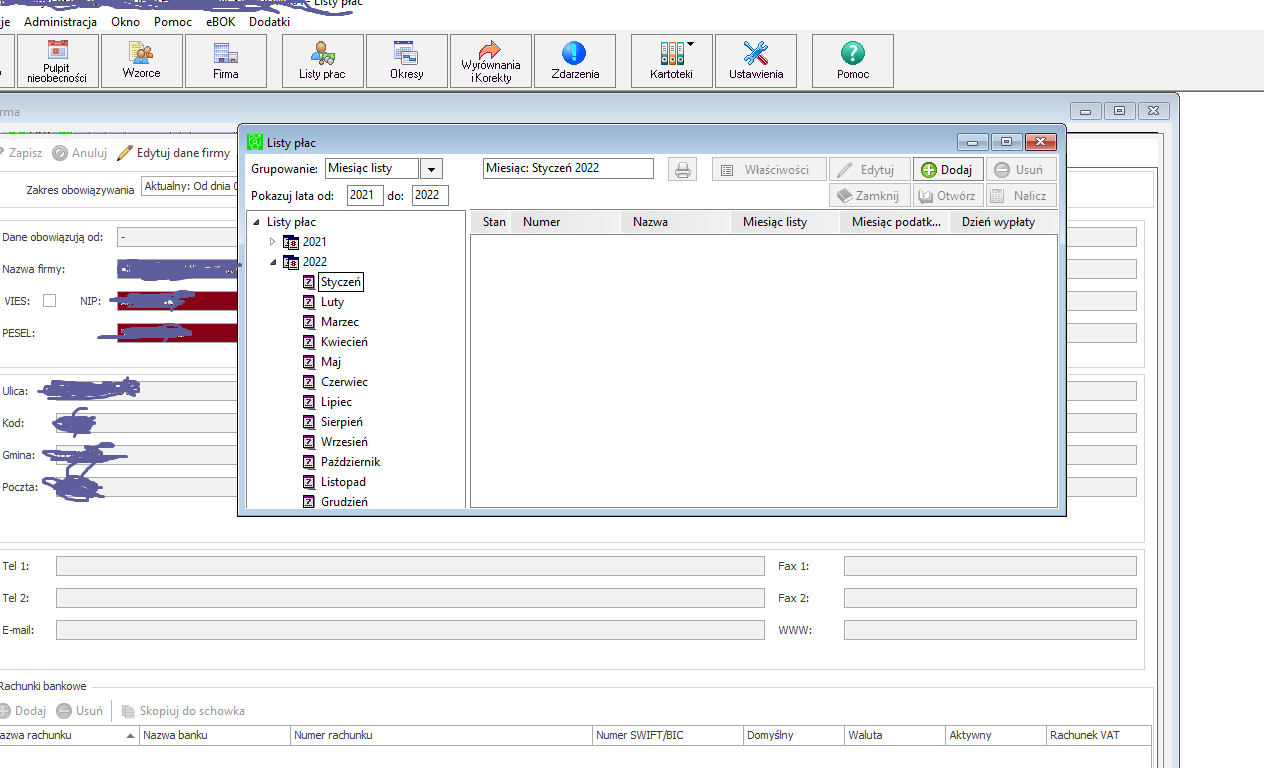Open the Firma toolbar icon
This screenshot has width=1264, height=768.
(226, 61)
